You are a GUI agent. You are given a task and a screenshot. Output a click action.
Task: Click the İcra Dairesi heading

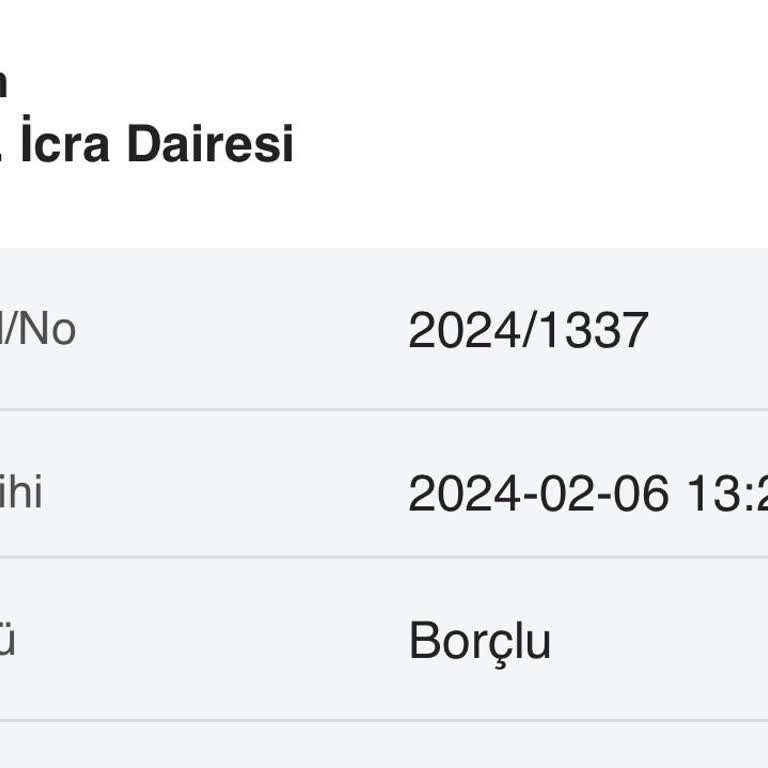(x=150, y=144)
